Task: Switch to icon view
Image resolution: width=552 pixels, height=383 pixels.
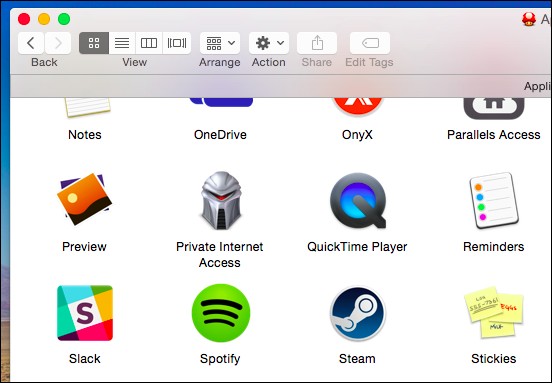Action: click(x=94, y=43)
